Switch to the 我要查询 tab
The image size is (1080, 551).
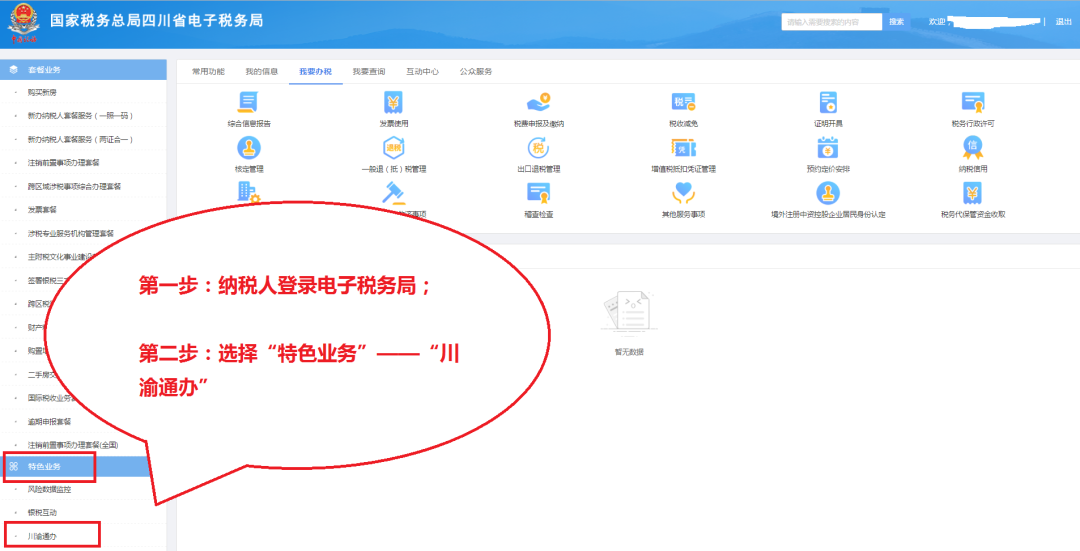[369, 72]
